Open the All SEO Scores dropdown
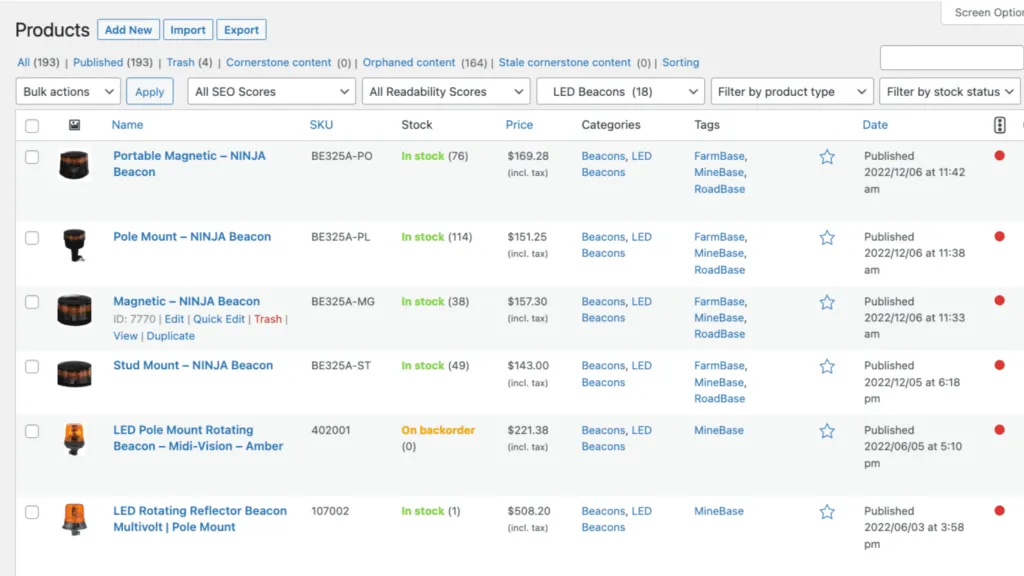The height and width of the screenshot is (576, 1024). [271, 91]
